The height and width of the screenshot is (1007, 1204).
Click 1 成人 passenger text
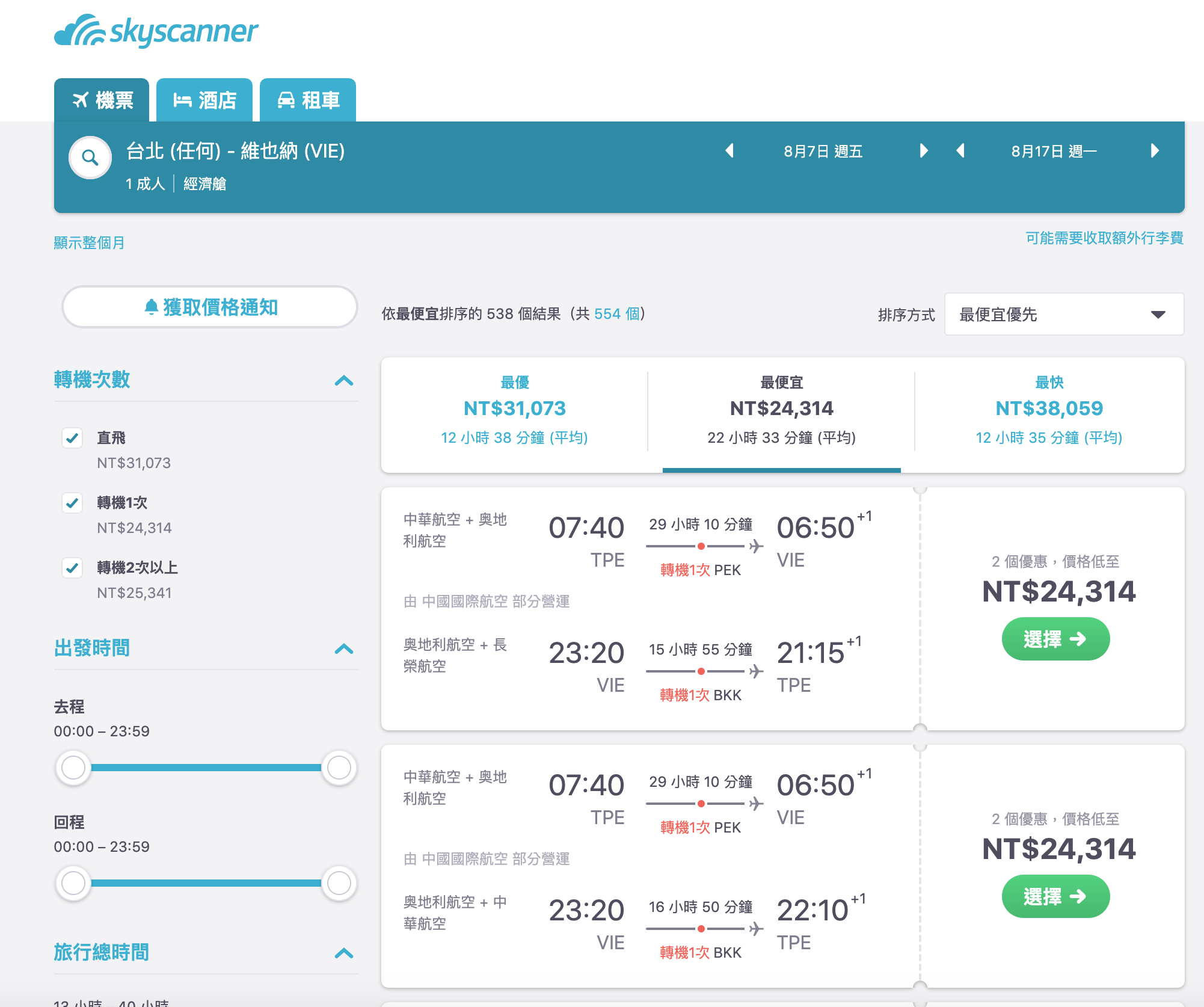(145, 183)
